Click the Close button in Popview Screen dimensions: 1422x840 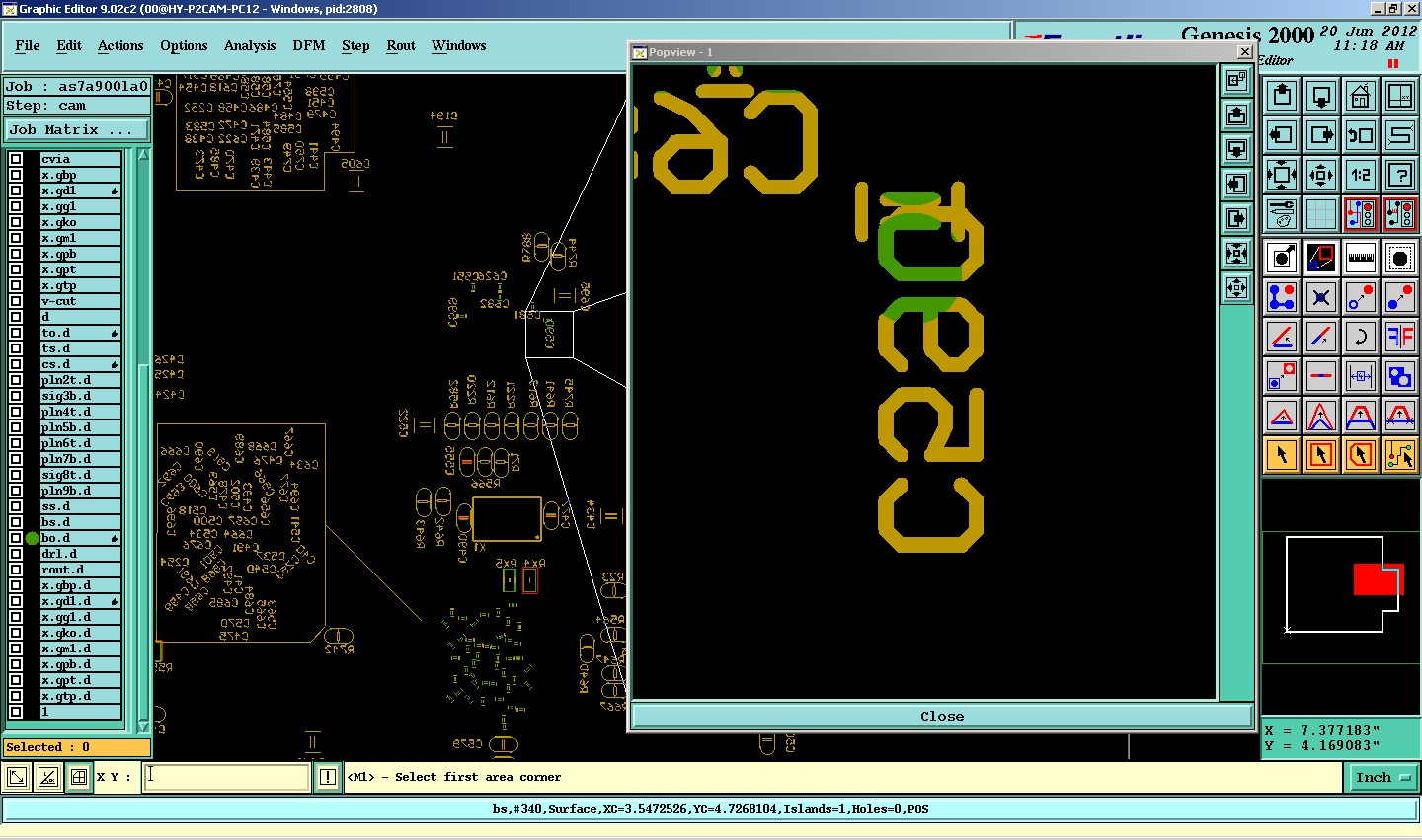(942, 716)
